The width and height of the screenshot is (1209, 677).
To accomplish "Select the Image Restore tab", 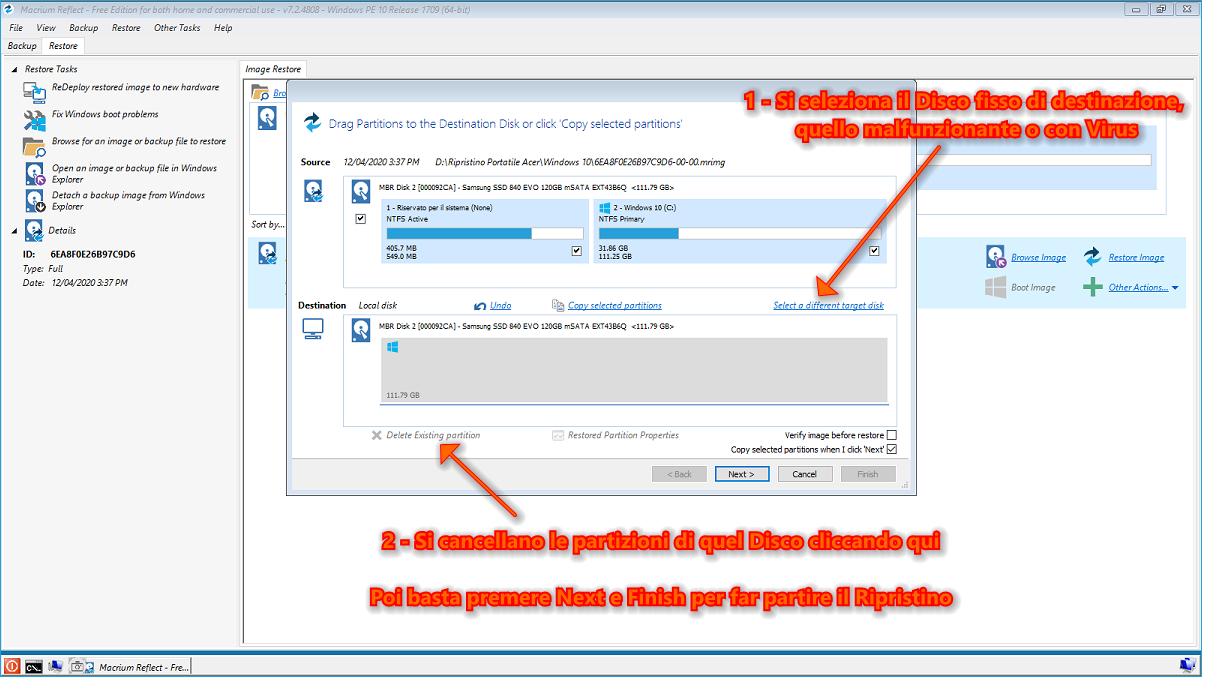I will 274,69.
